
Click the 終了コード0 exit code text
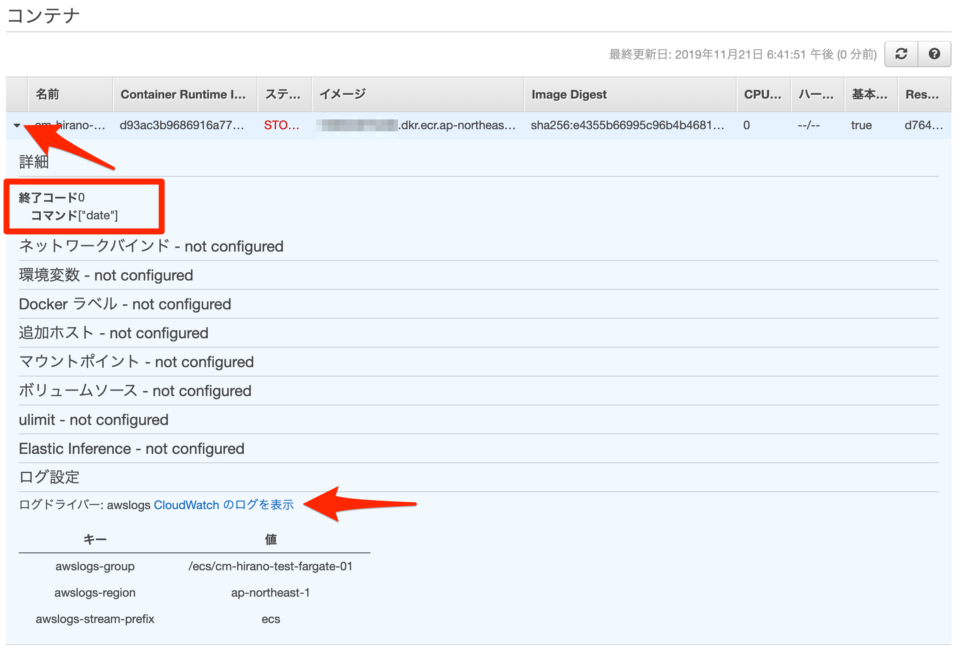(52, 197)
